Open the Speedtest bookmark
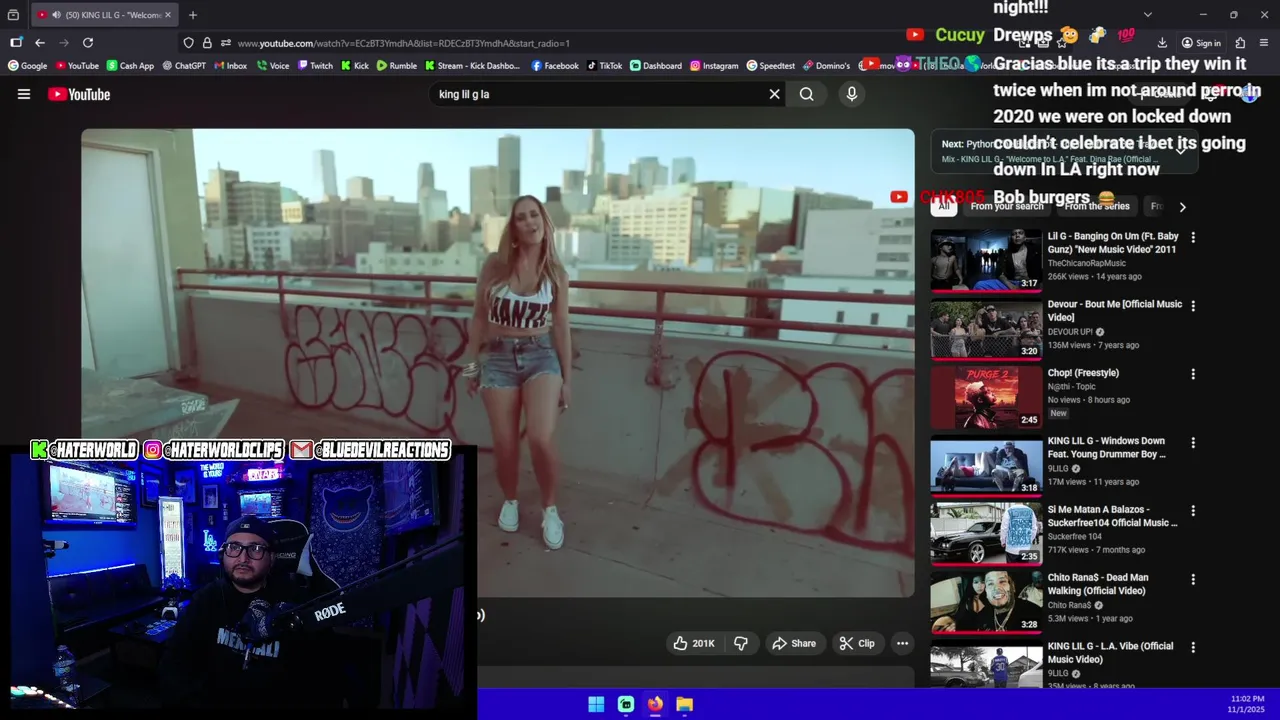Screen dimensions: 1280x720 click(771, 66)
